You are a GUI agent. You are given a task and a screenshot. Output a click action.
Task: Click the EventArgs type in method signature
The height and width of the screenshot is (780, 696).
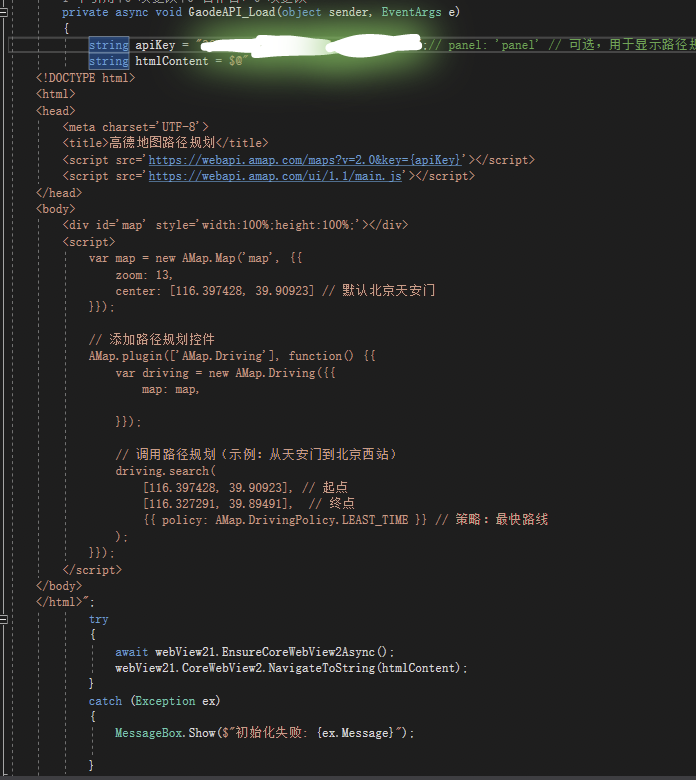pyautogui.click(x=411, y=12)
